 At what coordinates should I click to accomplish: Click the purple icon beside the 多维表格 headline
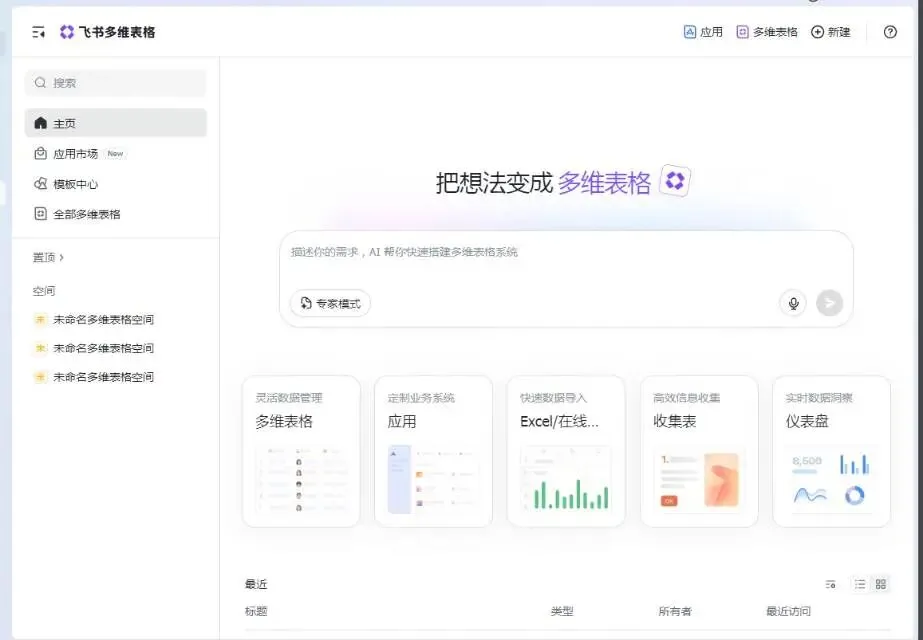click(675, 181)
